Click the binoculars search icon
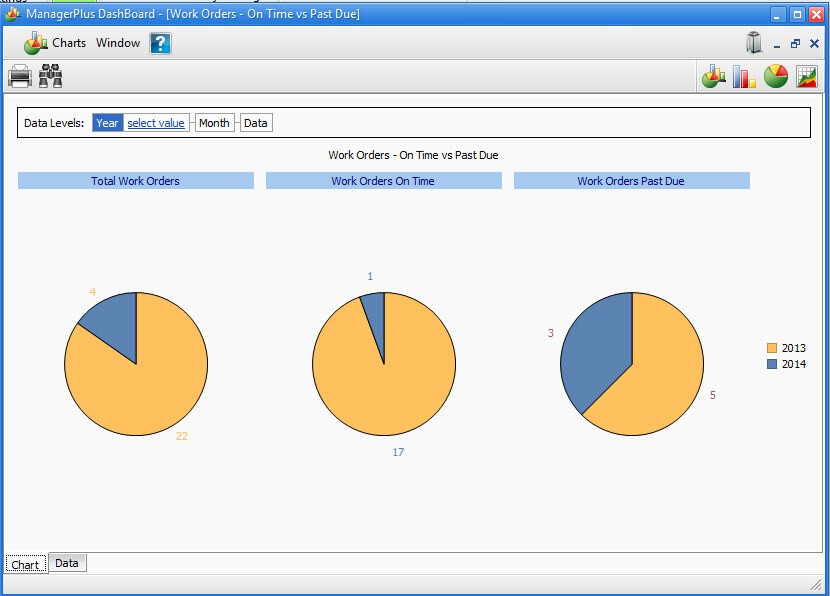This screenshot has width=830, height=596. pyautogui.click(x=51, y=76)
